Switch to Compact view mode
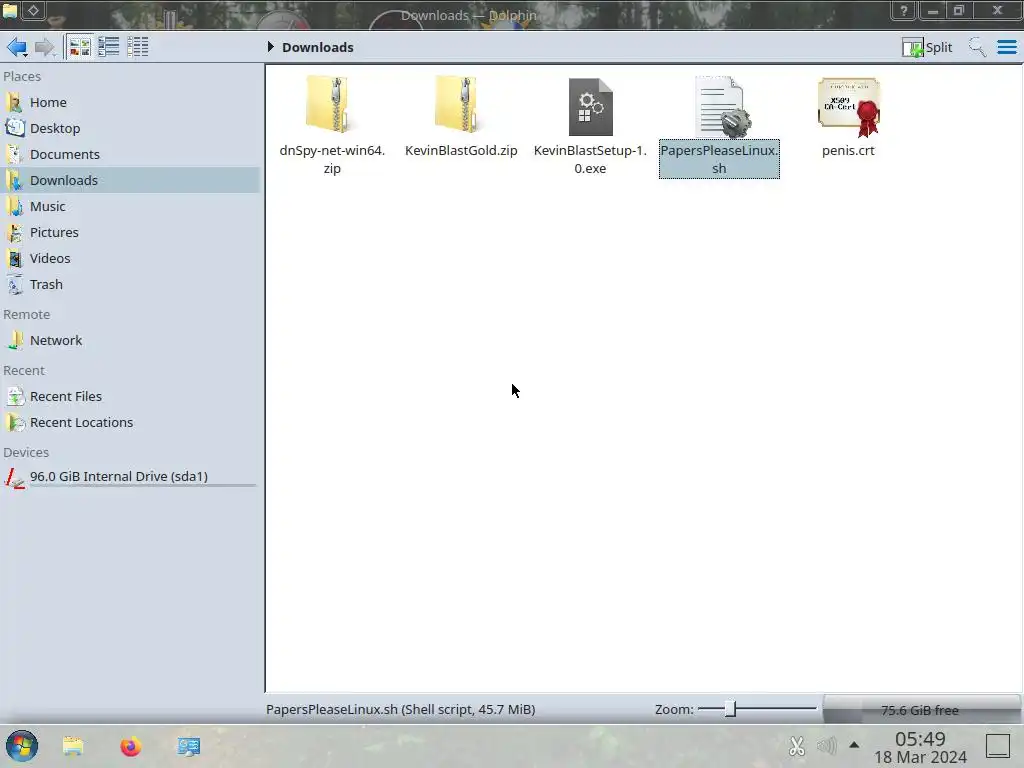This screenshot has height=768, width=1024. click(x=108, y=47)
